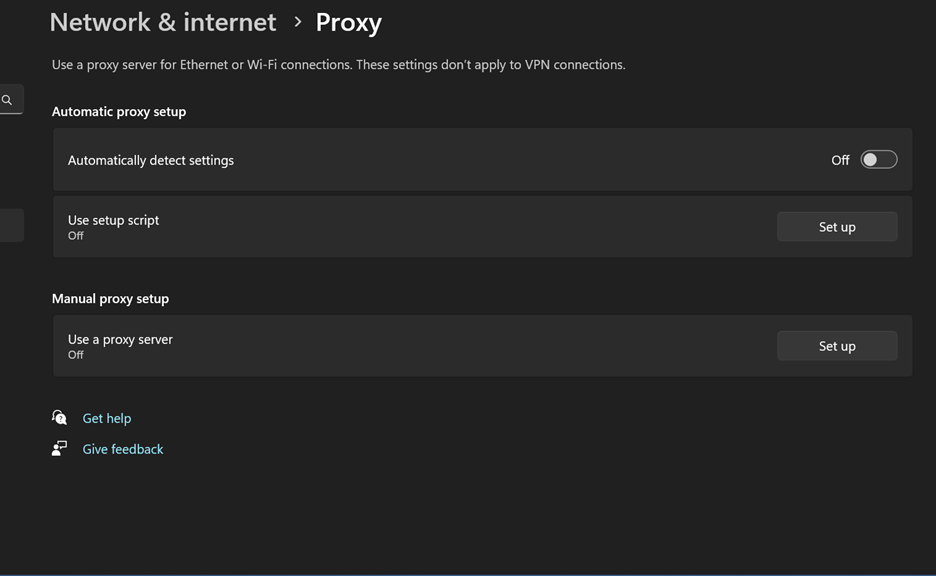Open the Give feedback link
The height and width of the screenshot is (576, 936).
coord(122,449)
